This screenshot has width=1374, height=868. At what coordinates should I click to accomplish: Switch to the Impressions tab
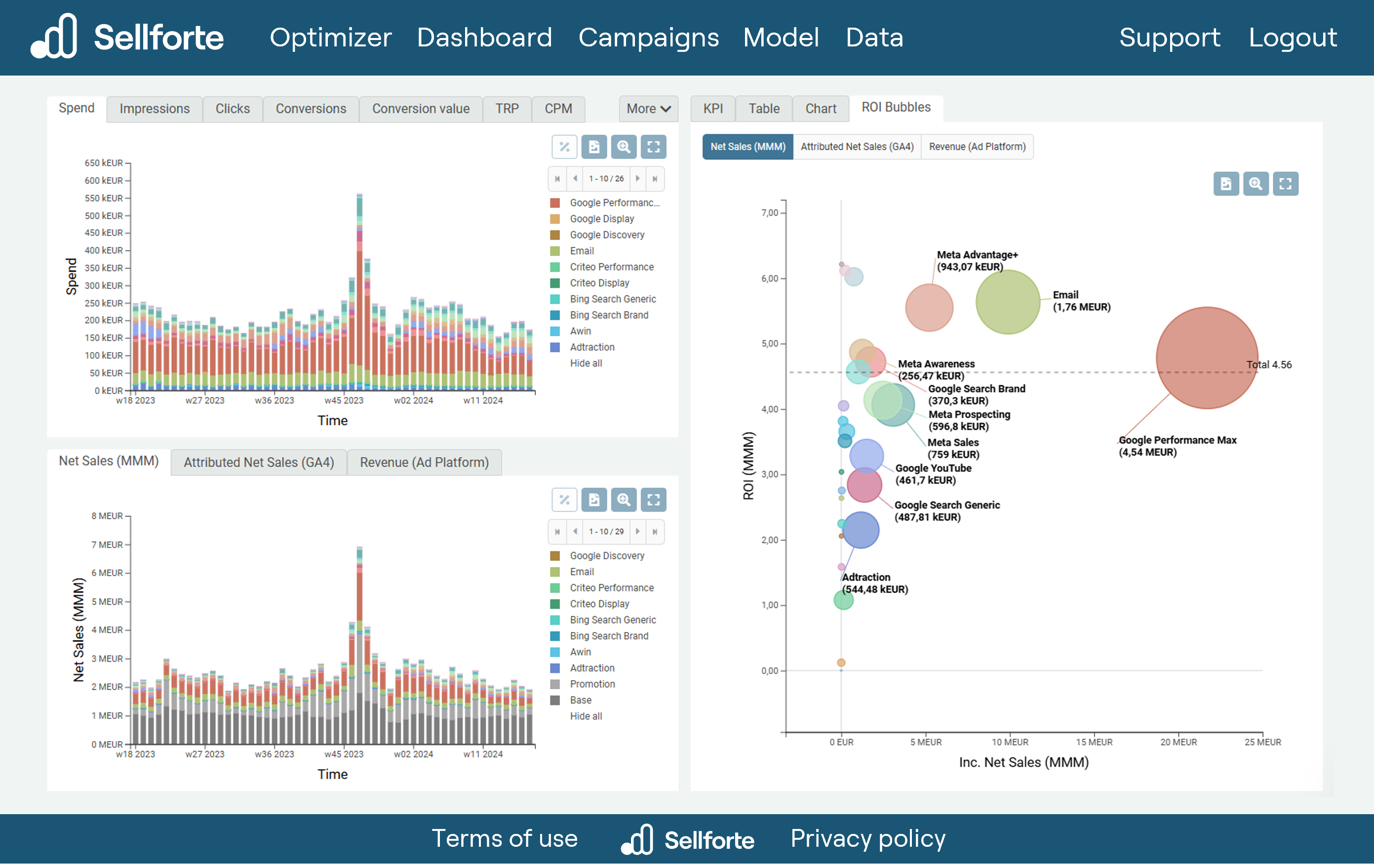(x=154, y=109)
